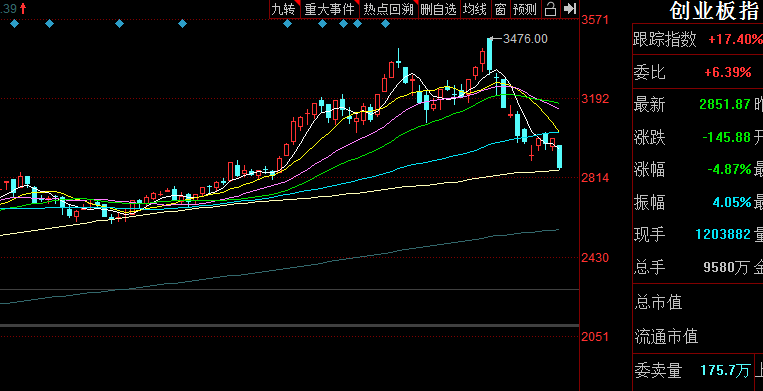Viewport: 763px width, 391px height.
Task: Expand the 热点回溯 hotspot review option
Action: point(388,9)
